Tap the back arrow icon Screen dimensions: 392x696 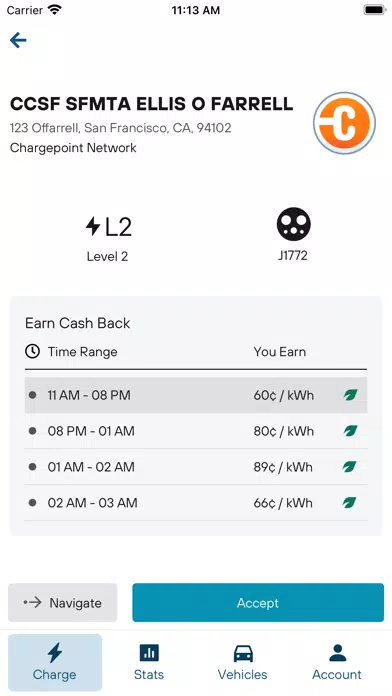click(18, 40)
